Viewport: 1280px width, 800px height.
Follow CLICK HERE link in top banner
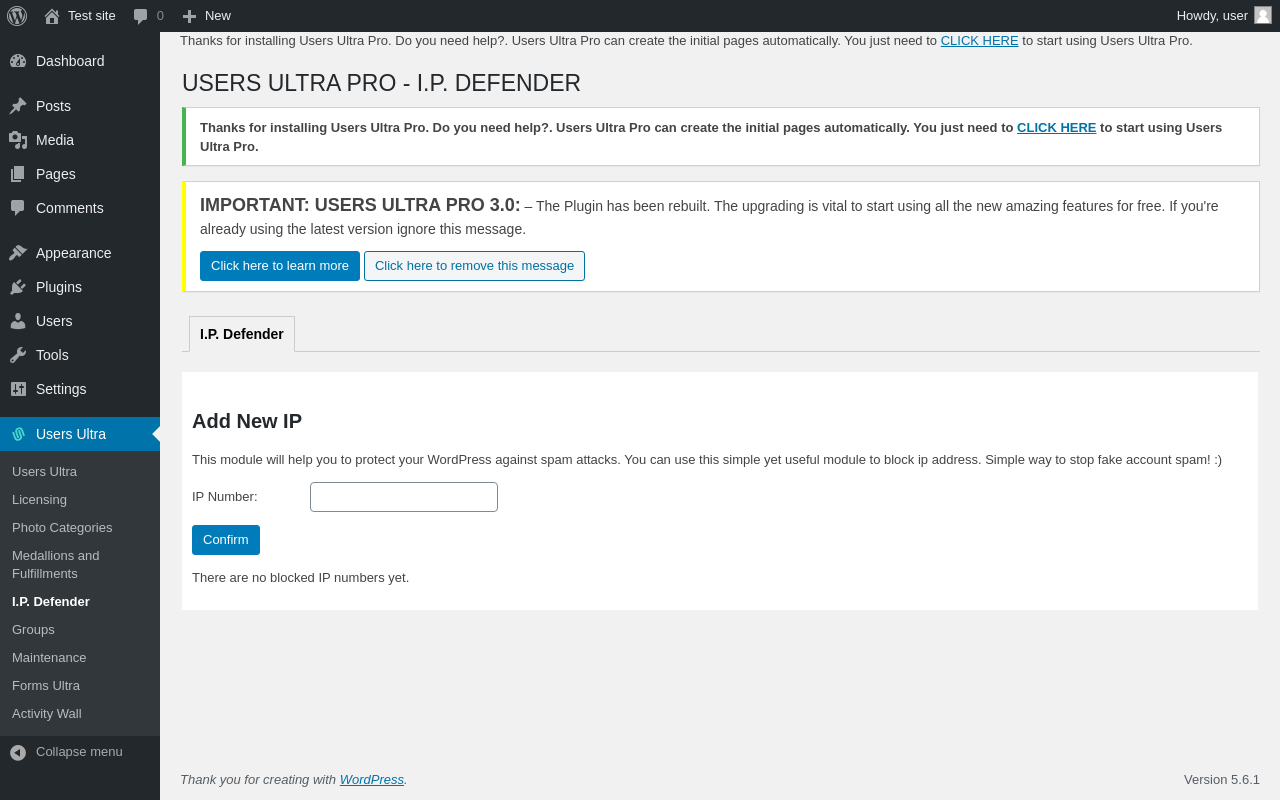980,41
